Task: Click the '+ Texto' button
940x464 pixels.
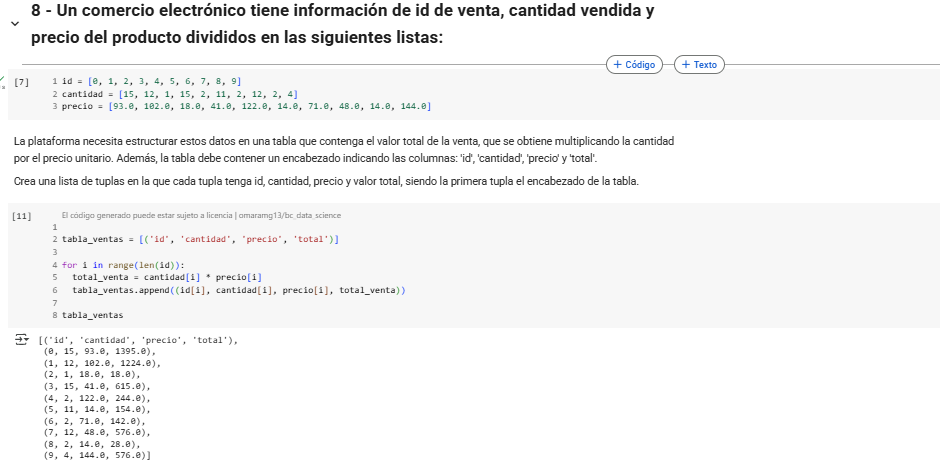Action: coord(699,65)
